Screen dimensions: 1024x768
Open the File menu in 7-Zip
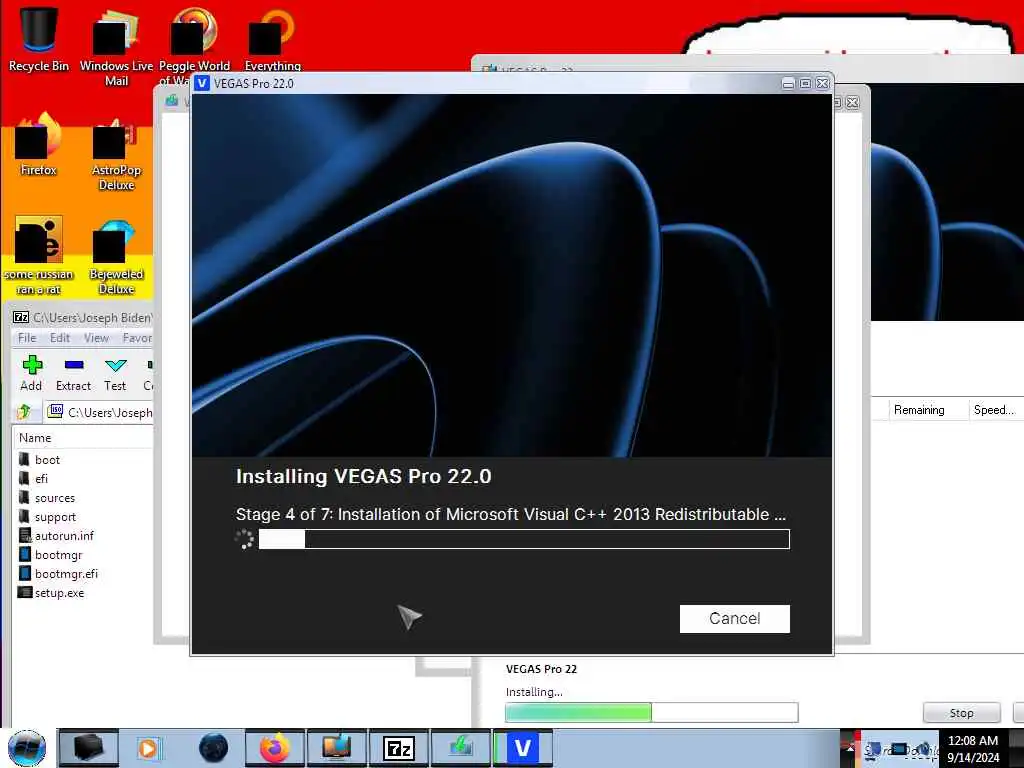pos(27,338)
